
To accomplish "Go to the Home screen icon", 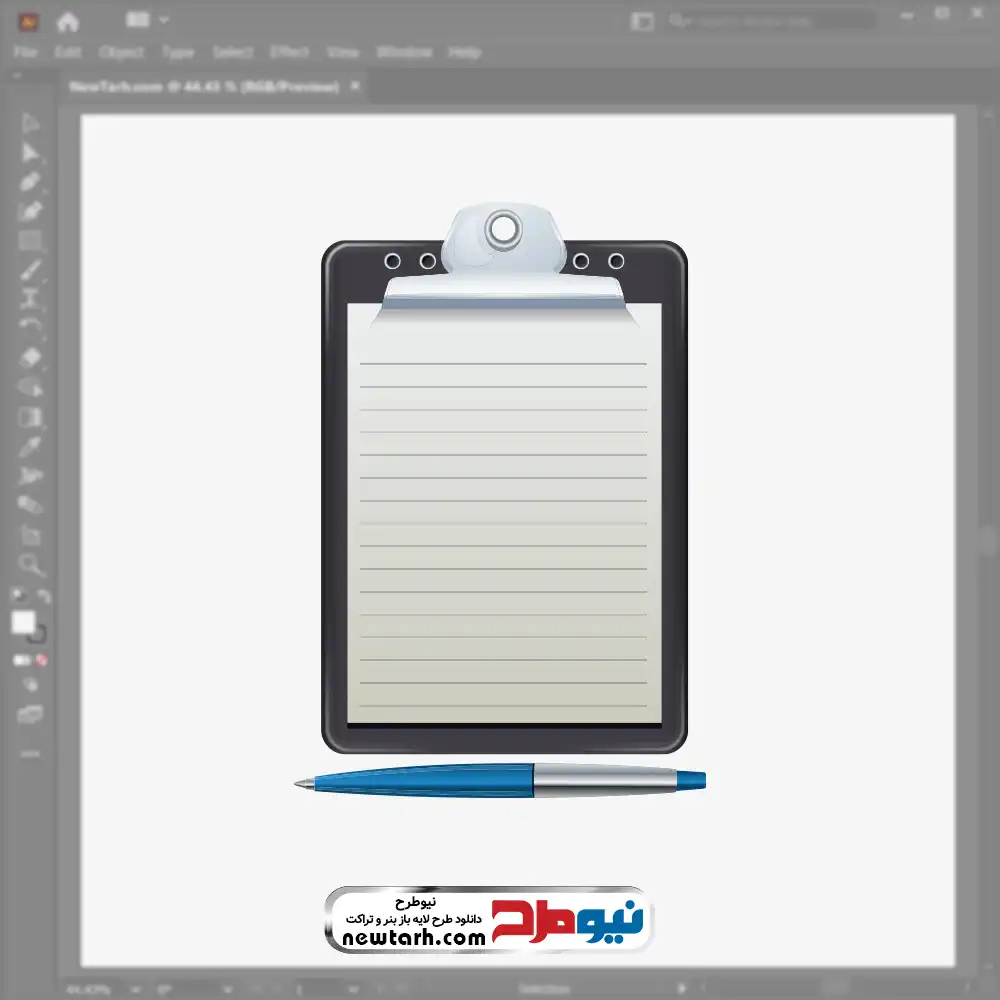I will tap(67, 21).
